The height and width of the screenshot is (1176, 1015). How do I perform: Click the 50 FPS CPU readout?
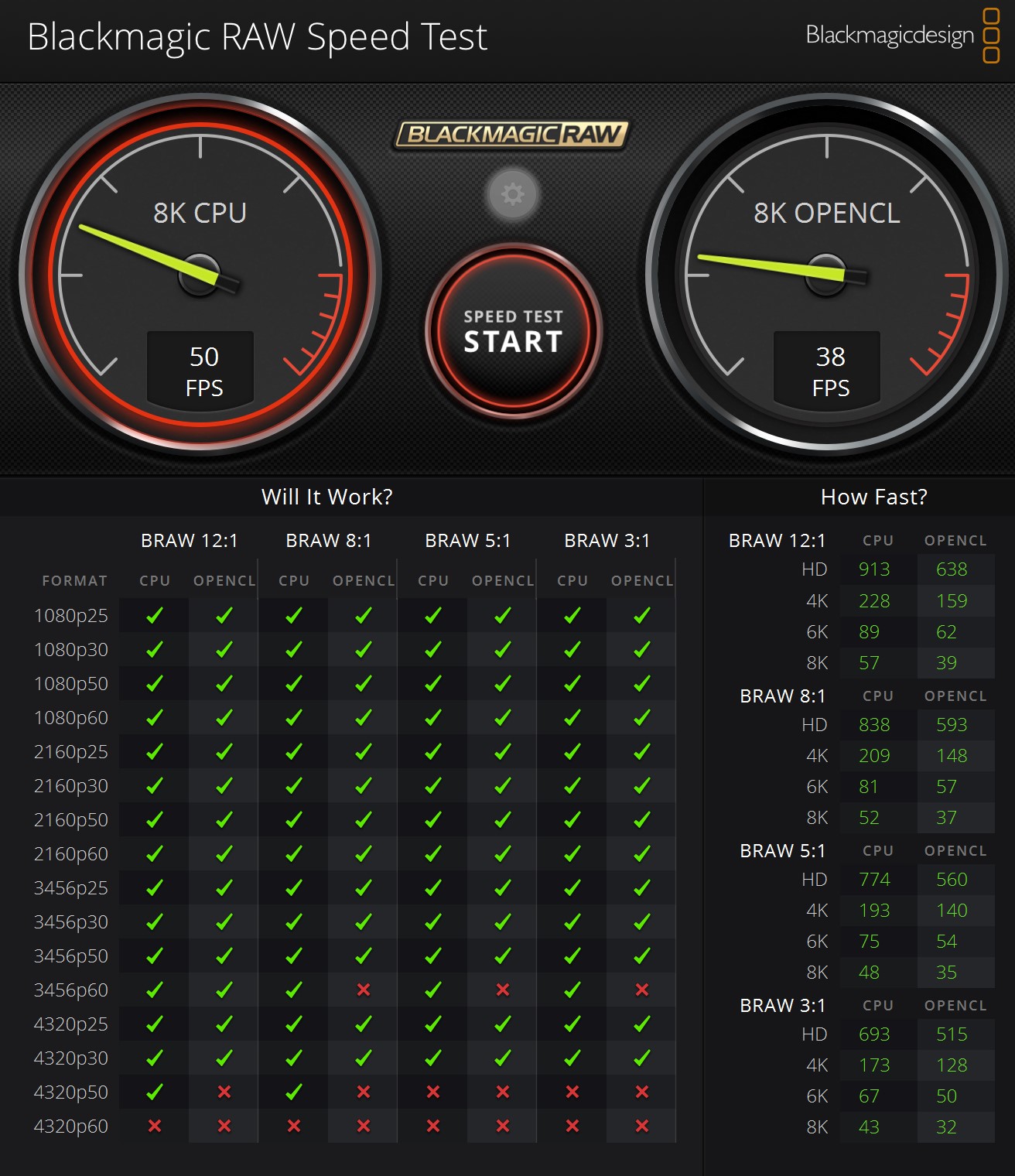tap(203, 371)
